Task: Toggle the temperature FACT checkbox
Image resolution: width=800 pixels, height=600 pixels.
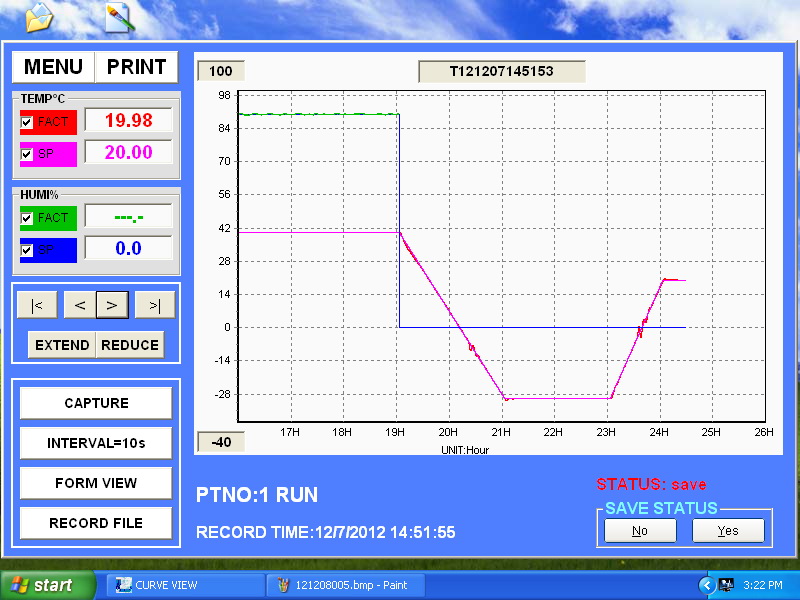Action: pos(27,122)
